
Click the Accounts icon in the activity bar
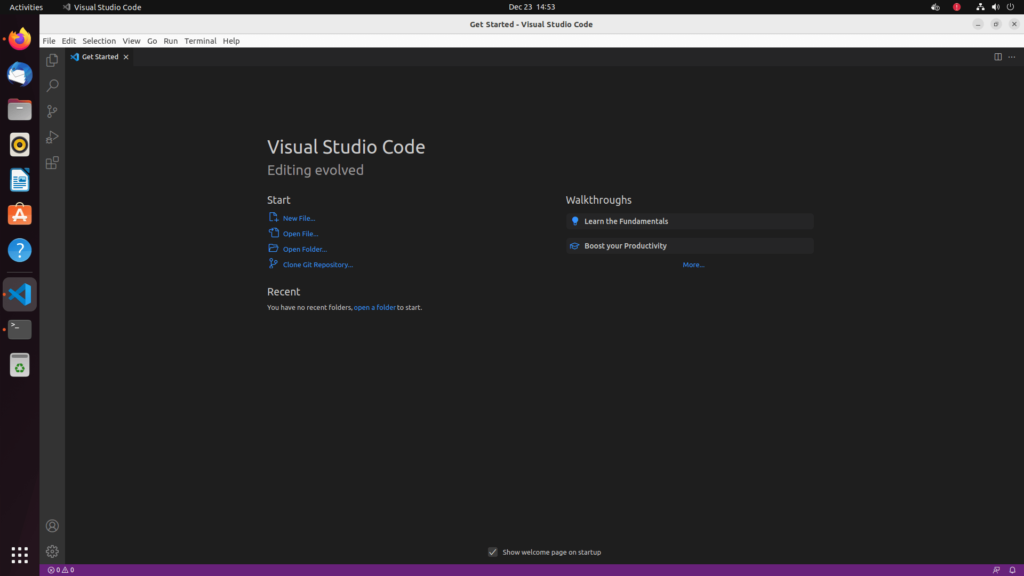click(x=51, y=525)
